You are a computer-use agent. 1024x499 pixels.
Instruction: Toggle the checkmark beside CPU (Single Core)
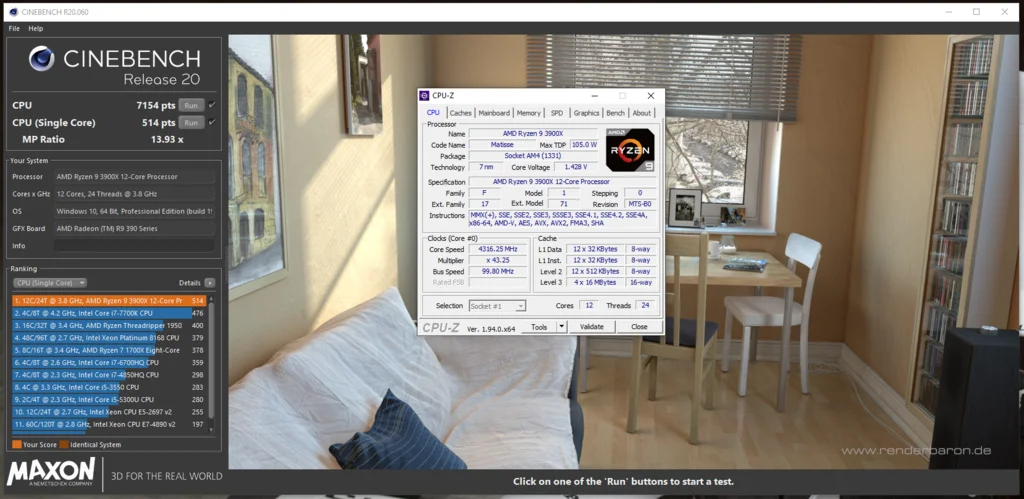click(x=212, y=122)
